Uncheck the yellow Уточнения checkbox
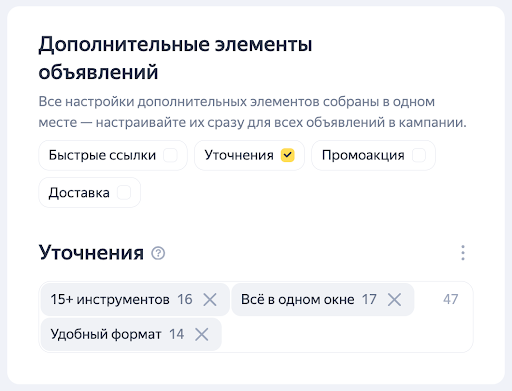The height and width of the screenshot is (391, 512). pyautogui.click(x=288, y=155)
